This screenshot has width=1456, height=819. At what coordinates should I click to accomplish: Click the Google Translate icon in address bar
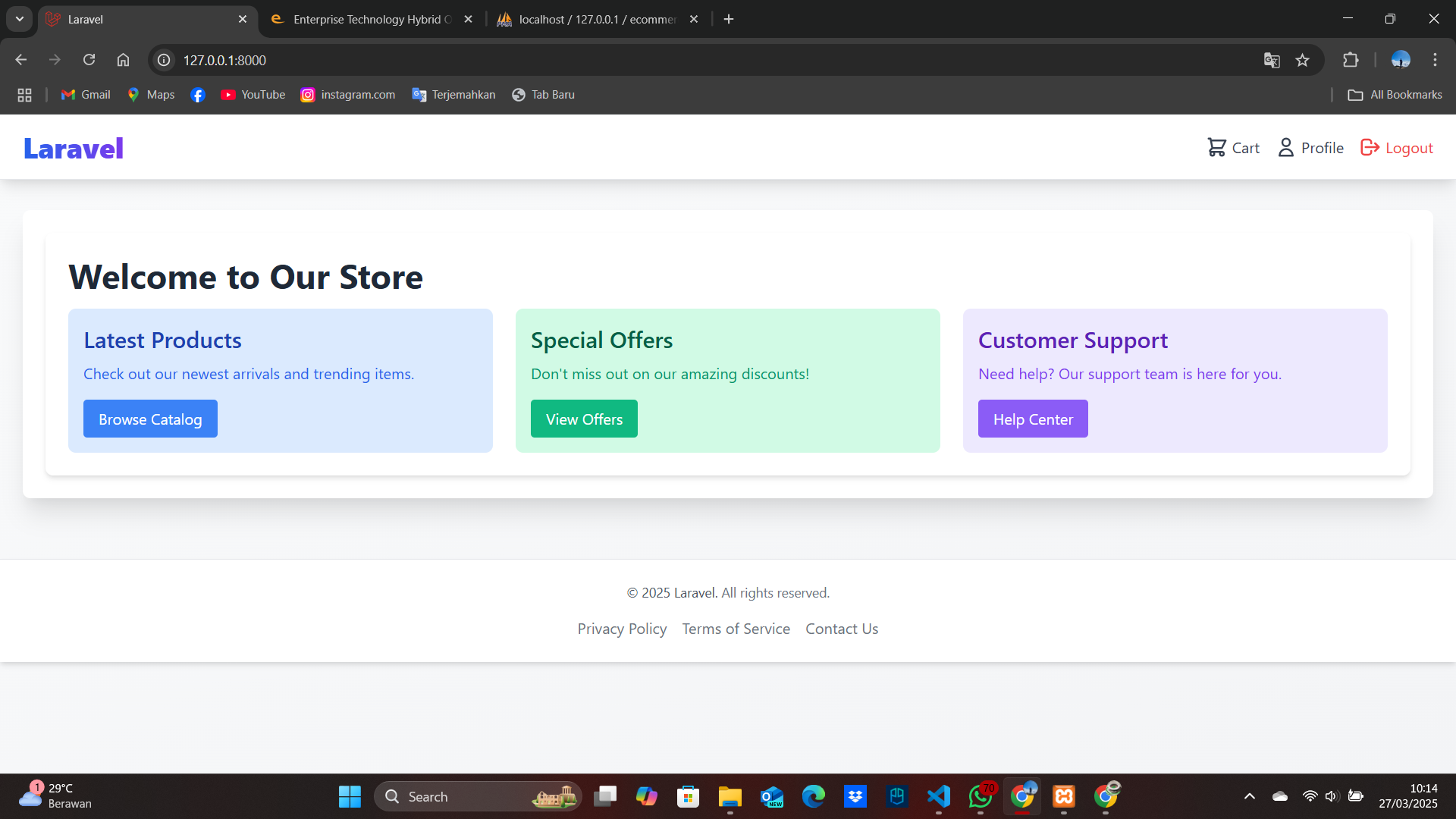tap(1272, 60)
